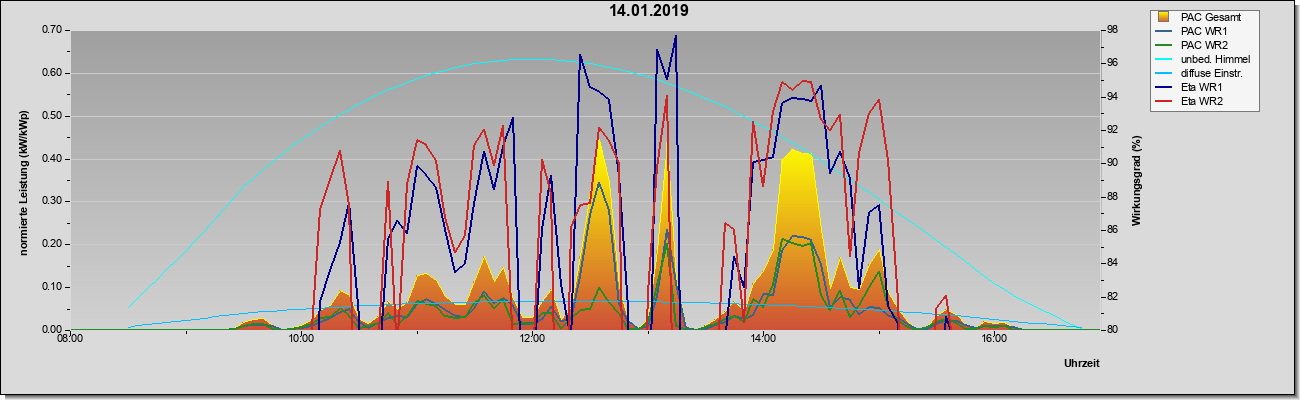
Task: Click the Wirkungsgrad (%) axis title
Action: pyautogui.click(x=1137, y=179)
